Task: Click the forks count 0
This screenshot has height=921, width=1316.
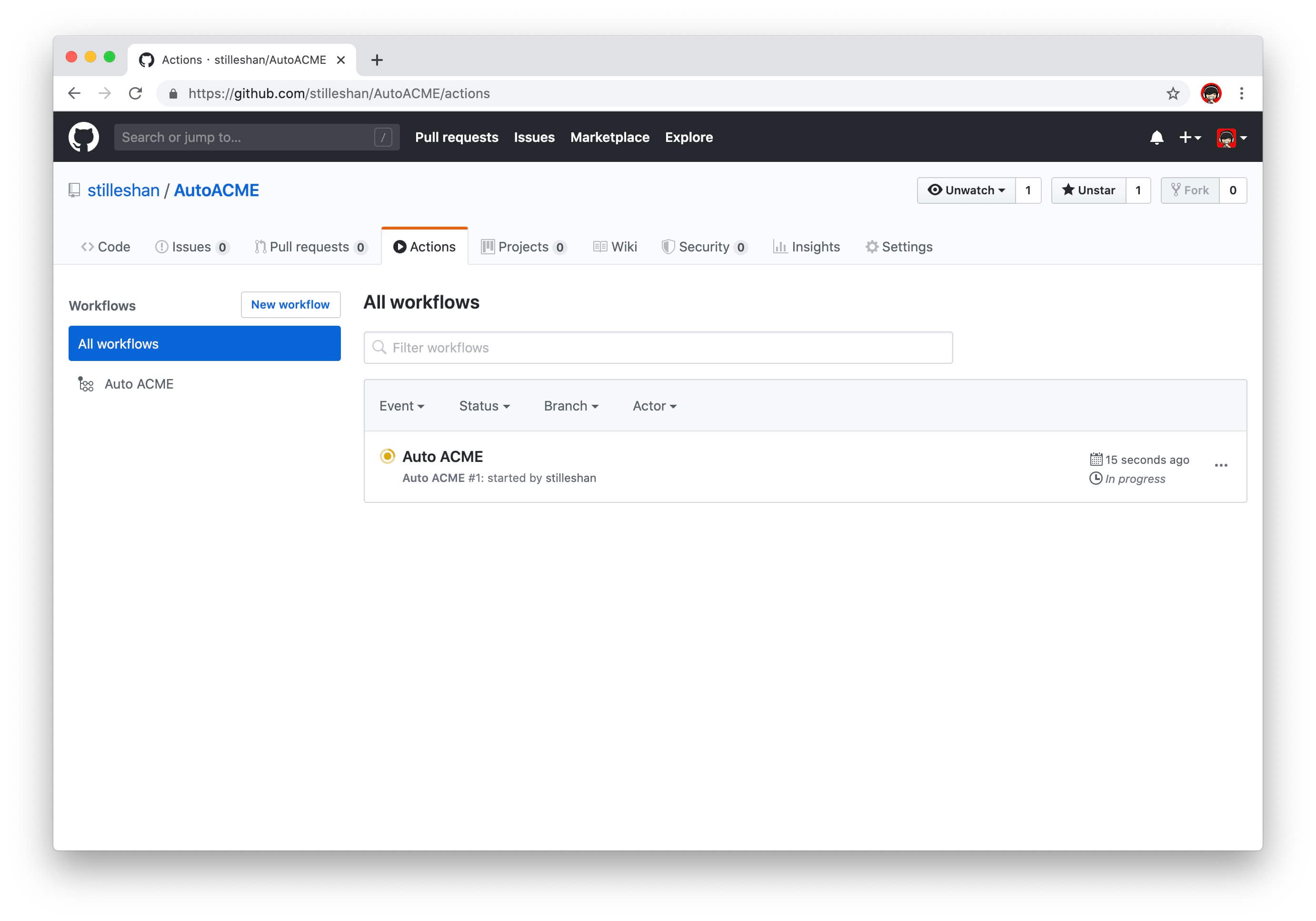Action: [1233, 190]
